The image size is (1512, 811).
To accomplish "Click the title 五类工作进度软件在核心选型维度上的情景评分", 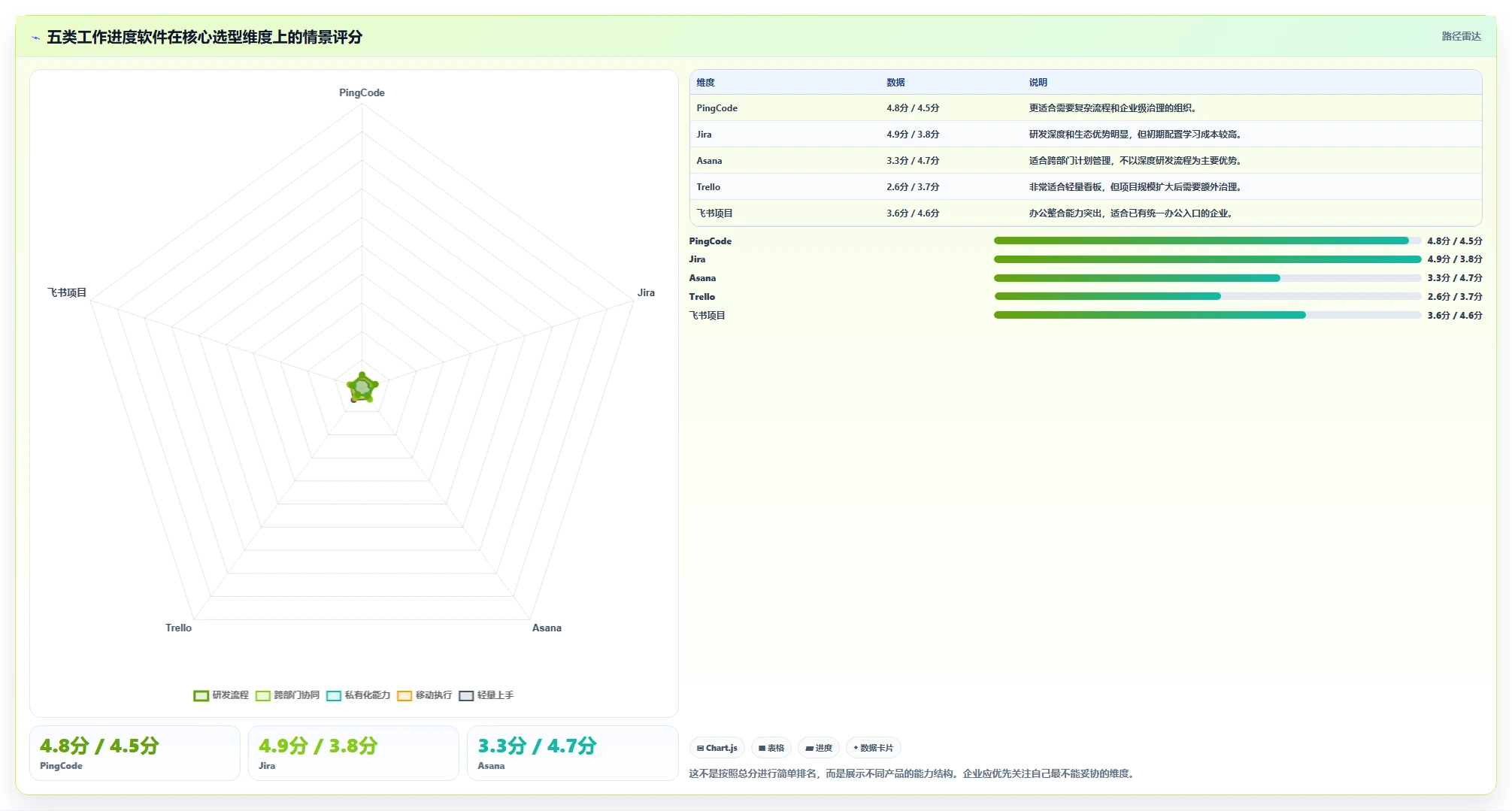I will 205,38.
